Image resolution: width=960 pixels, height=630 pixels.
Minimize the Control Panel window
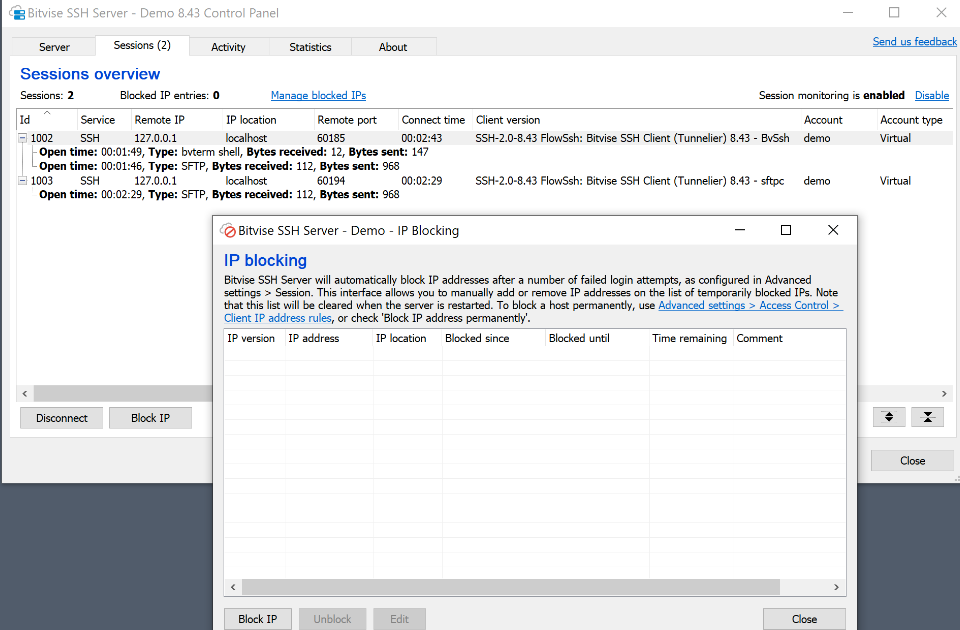click(848, 12)
